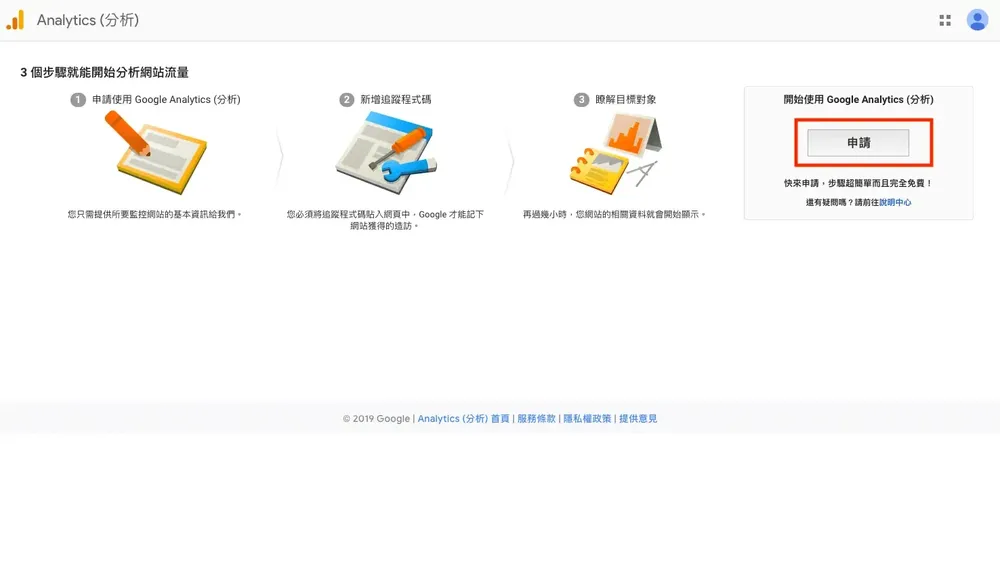Click description about pasting tracking code
Viewport: 1000px width, 577px height.
(x=385, y=220)
